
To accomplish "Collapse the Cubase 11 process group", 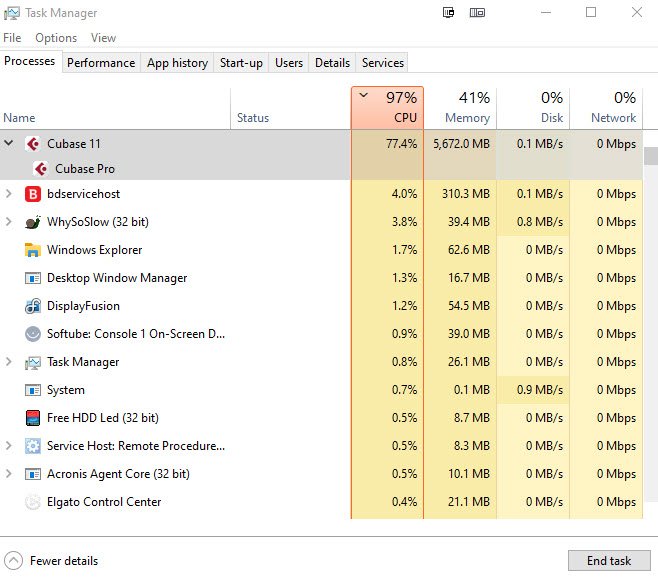I will coord(8,144).
